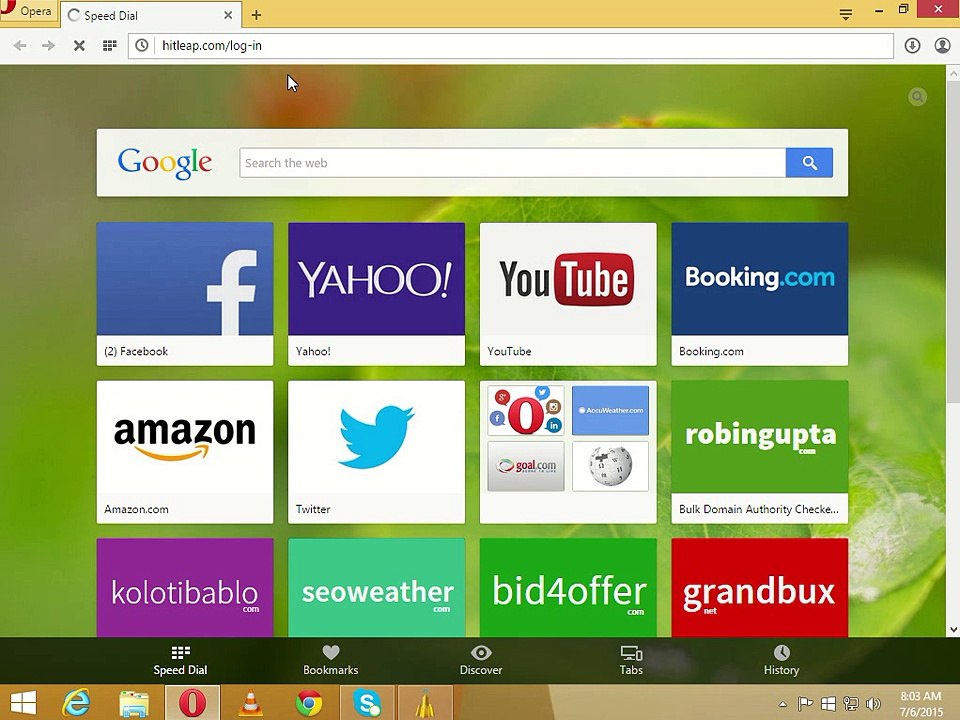960x720 pixels.
Task: Open the user account icon
Action: click(942, 45)
